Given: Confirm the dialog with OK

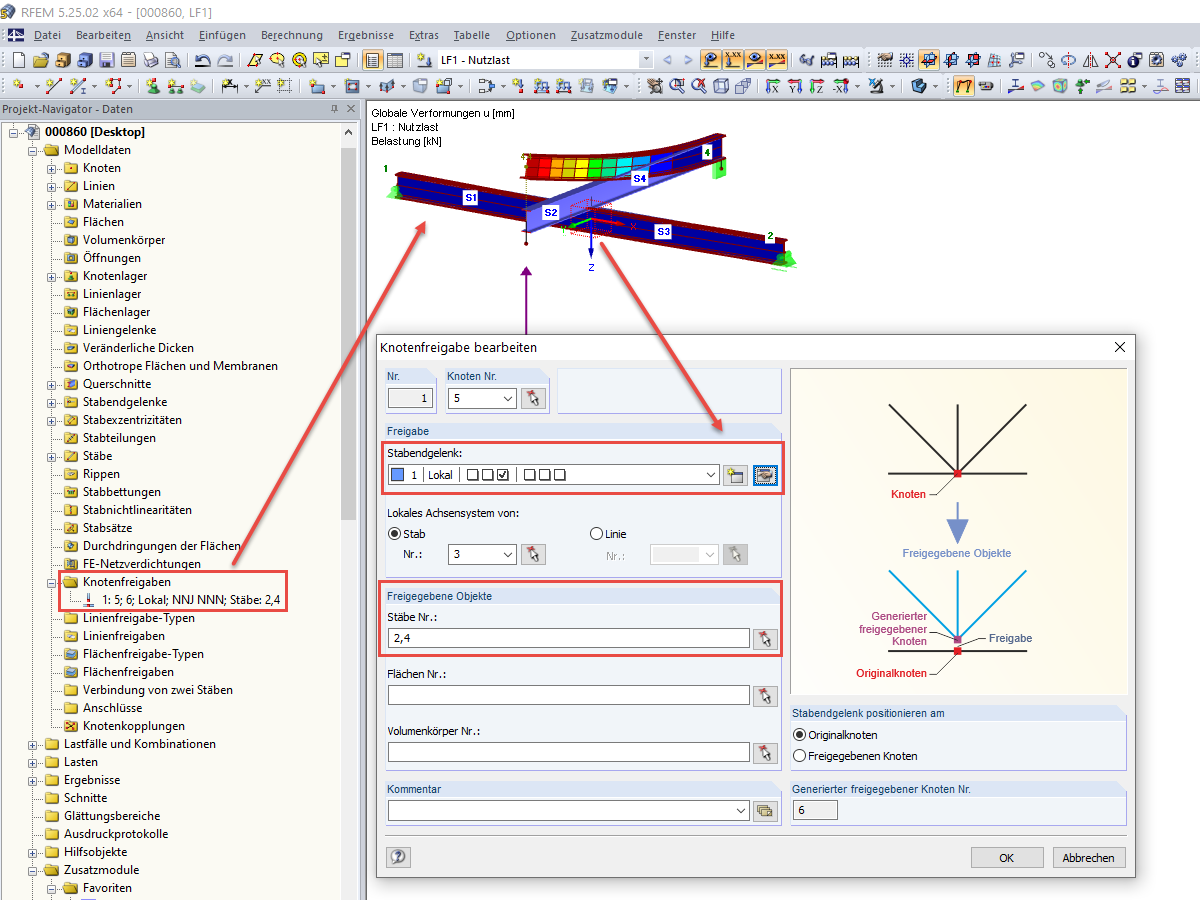Looking at the screenshot, I should 1007,858.
